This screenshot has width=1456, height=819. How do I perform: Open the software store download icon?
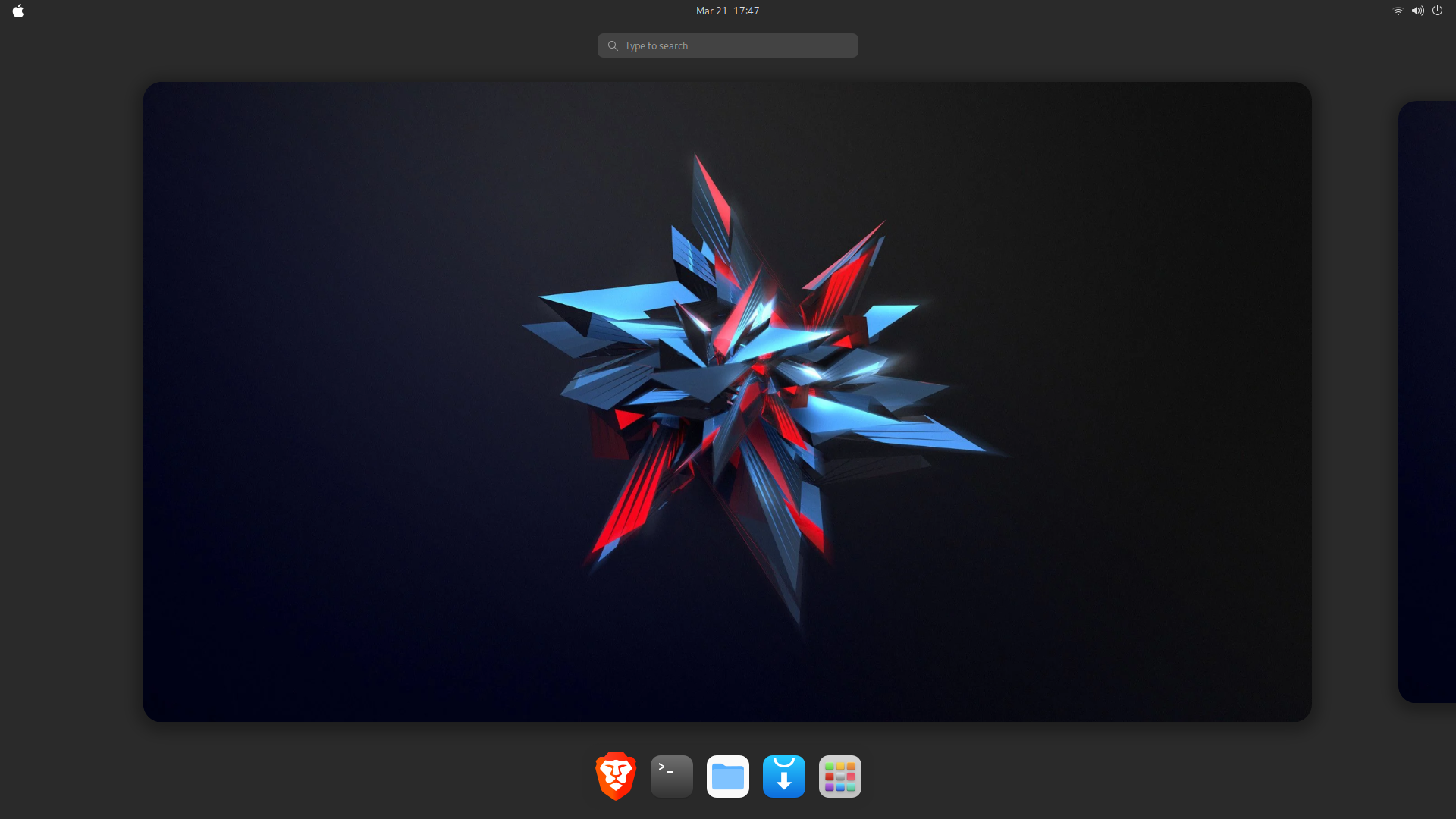[x=784, y=777]
